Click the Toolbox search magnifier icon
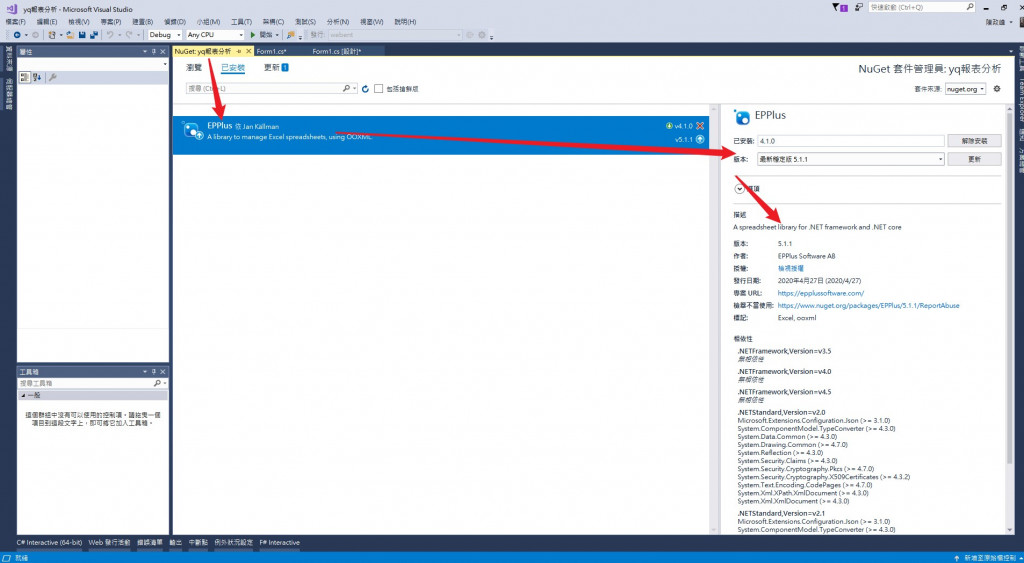This screenshot has height=563, width=1024. tap(157, 383)
